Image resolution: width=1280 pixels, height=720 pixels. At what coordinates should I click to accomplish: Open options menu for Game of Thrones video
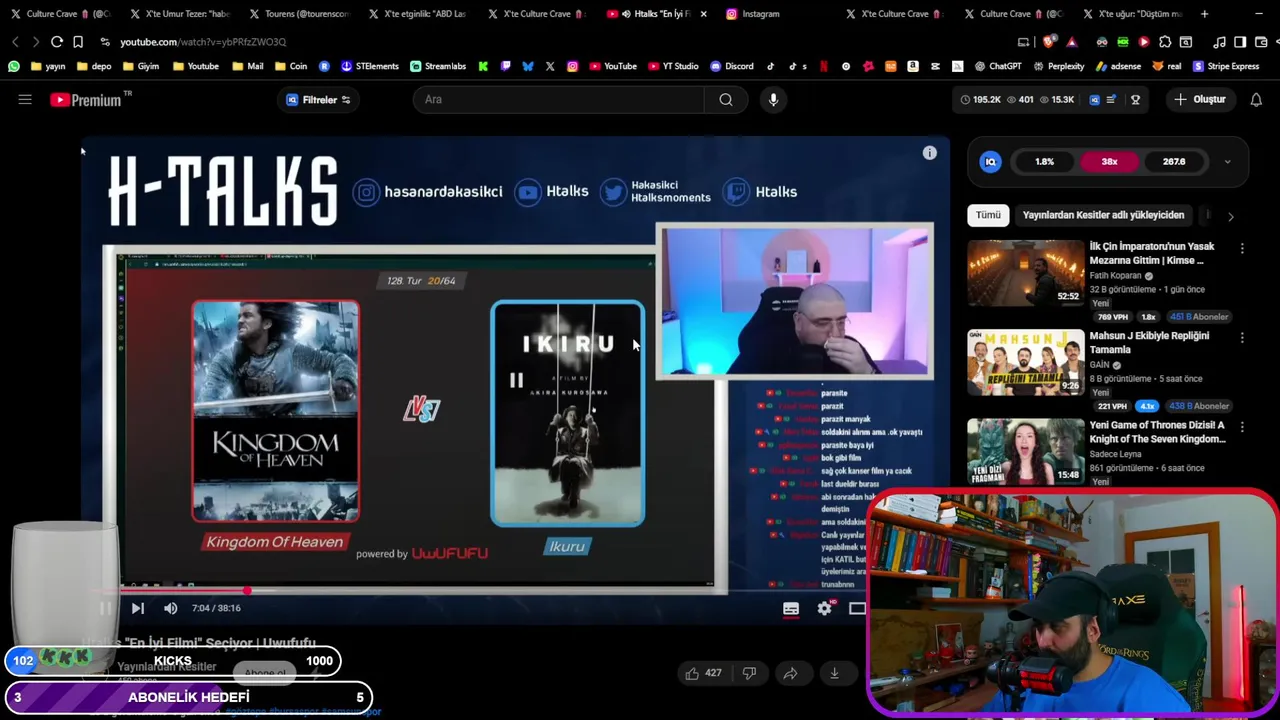pyautogui.click(x=1242, y=427)
